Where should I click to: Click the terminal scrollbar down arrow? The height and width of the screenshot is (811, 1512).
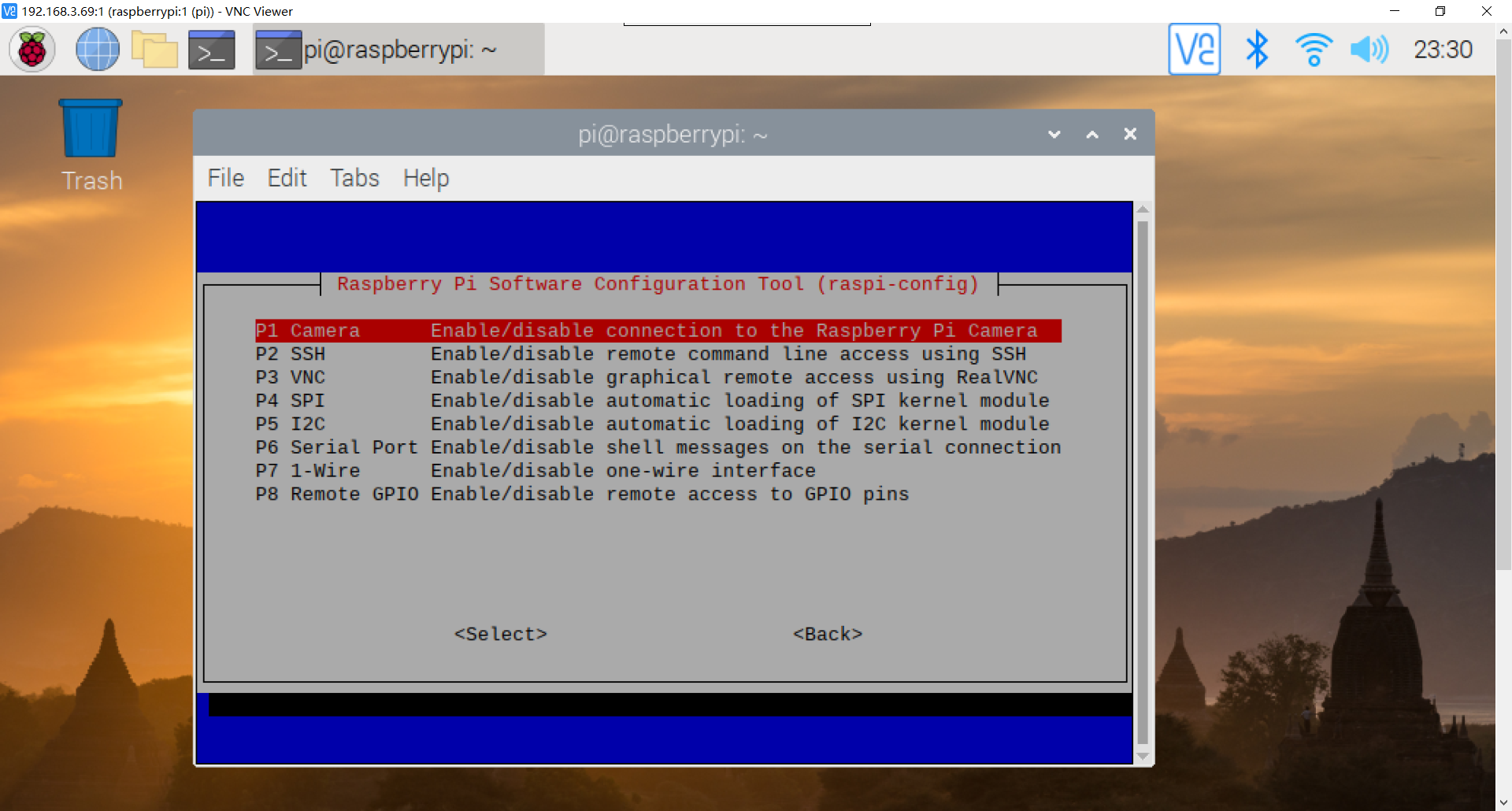pos(1143,757)
